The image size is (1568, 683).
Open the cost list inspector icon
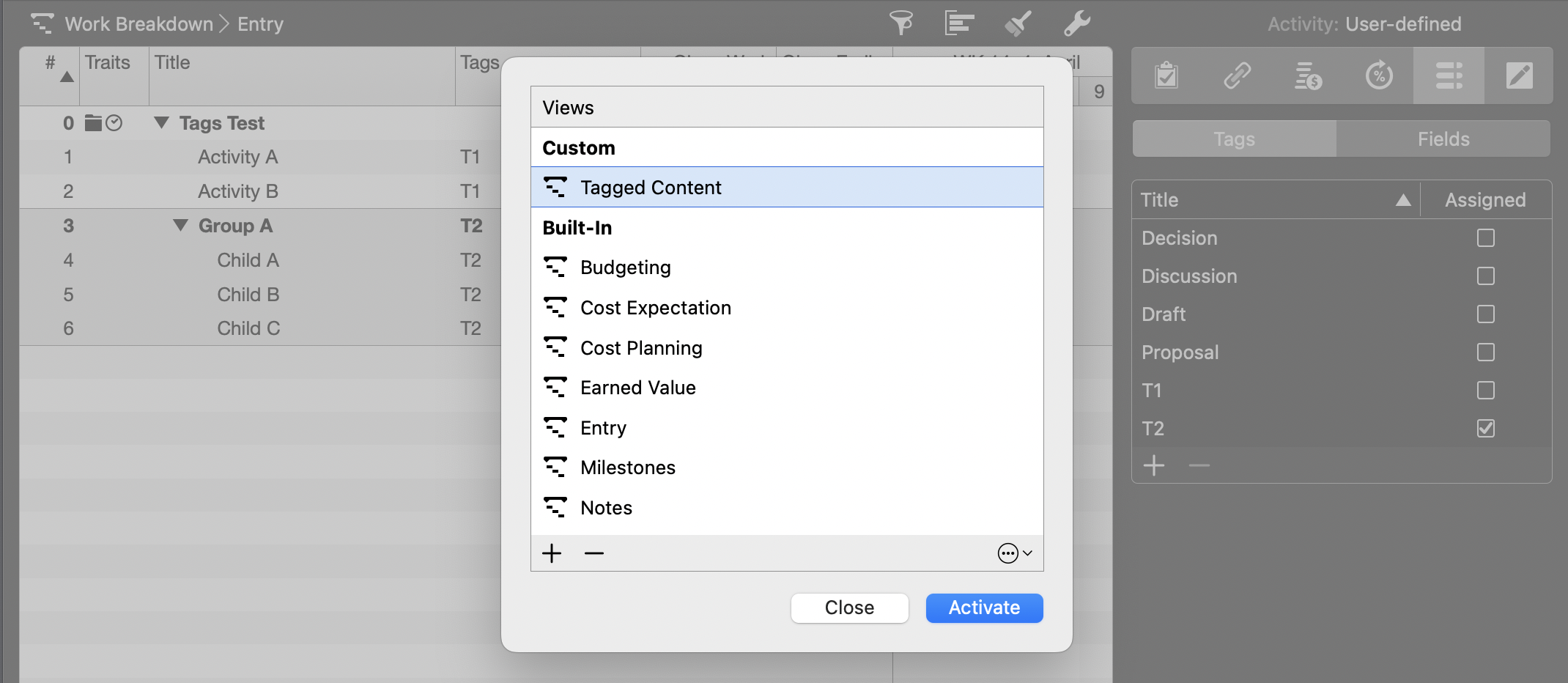click(1308, 75)
